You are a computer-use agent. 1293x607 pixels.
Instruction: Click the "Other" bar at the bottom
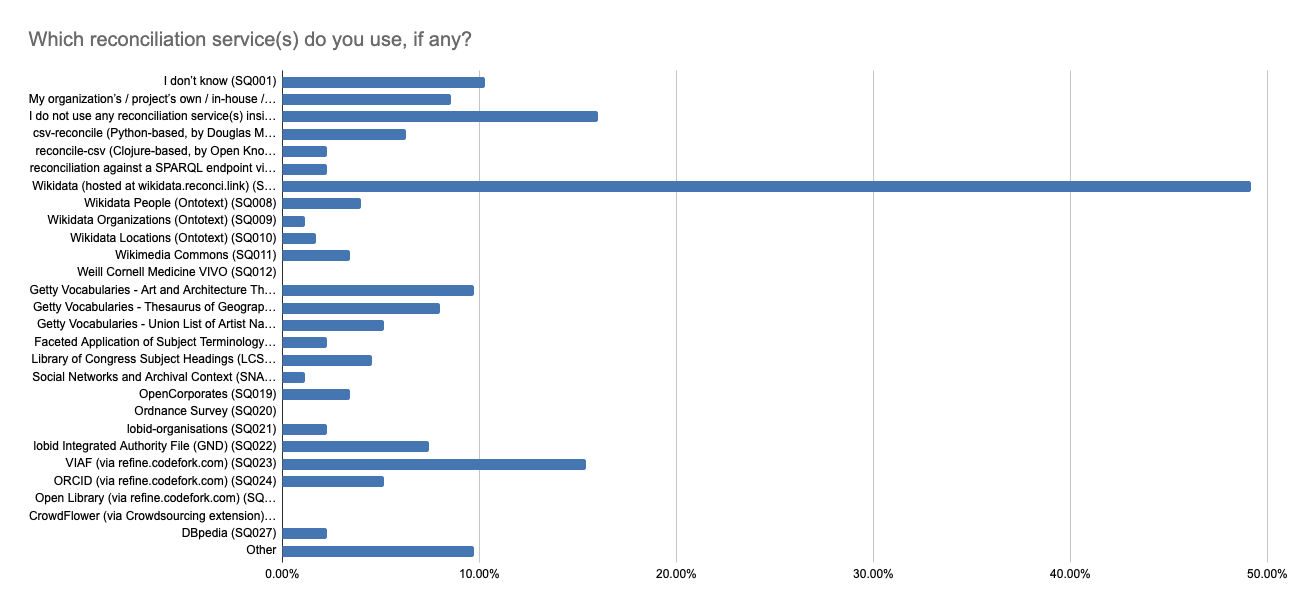pos(378,551)
